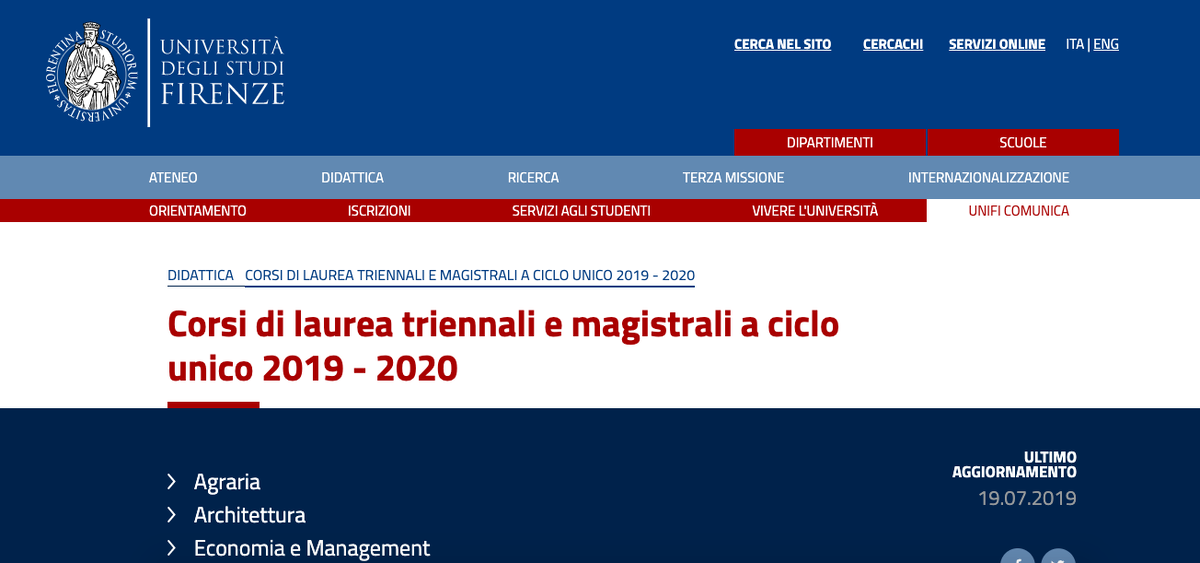Open the Servizi Online link
Viewport: 1200px width, 563px height.
(997, 44)
